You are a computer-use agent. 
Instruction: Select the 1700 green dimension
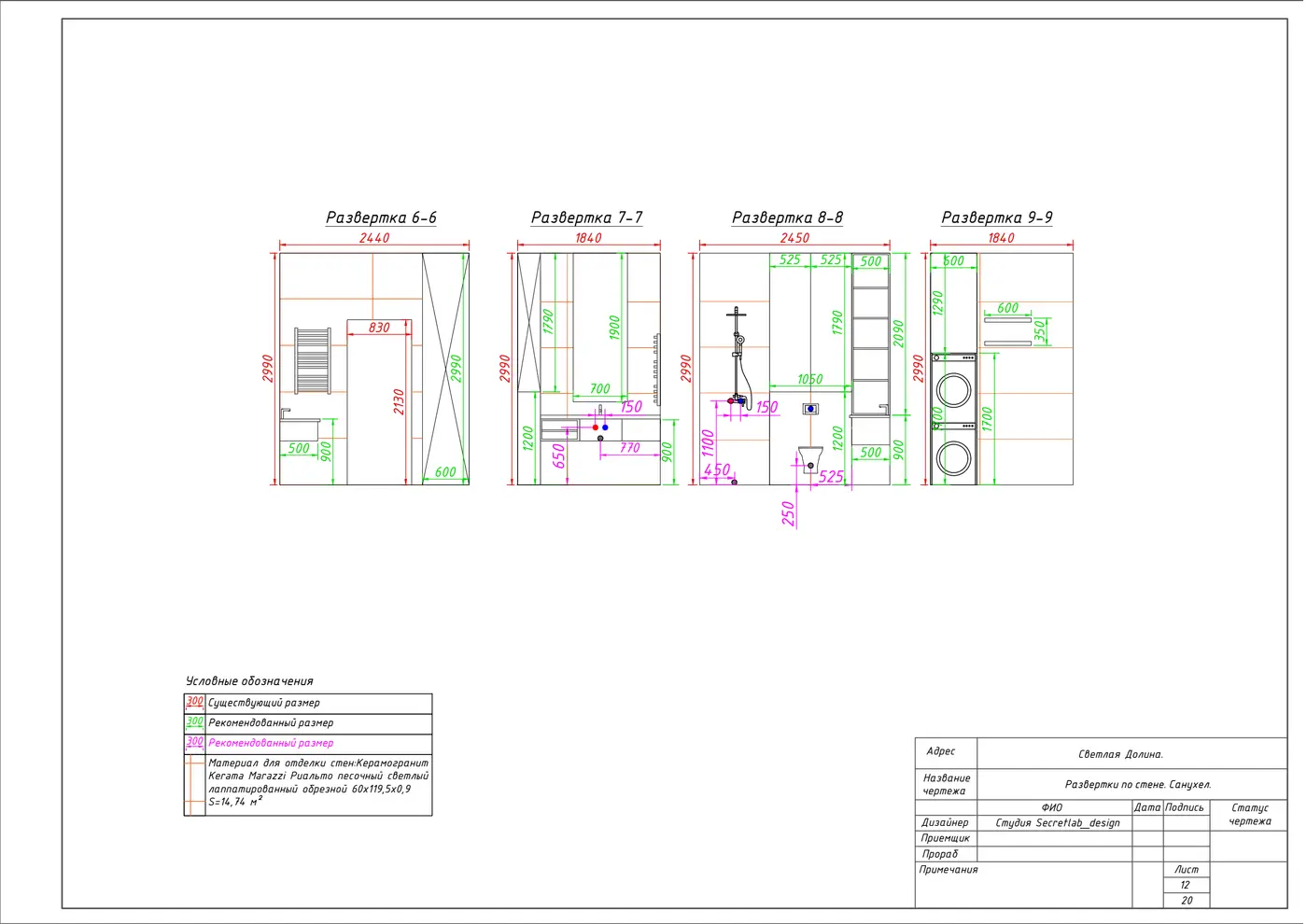pyautogui.click(x=987, y=419)
